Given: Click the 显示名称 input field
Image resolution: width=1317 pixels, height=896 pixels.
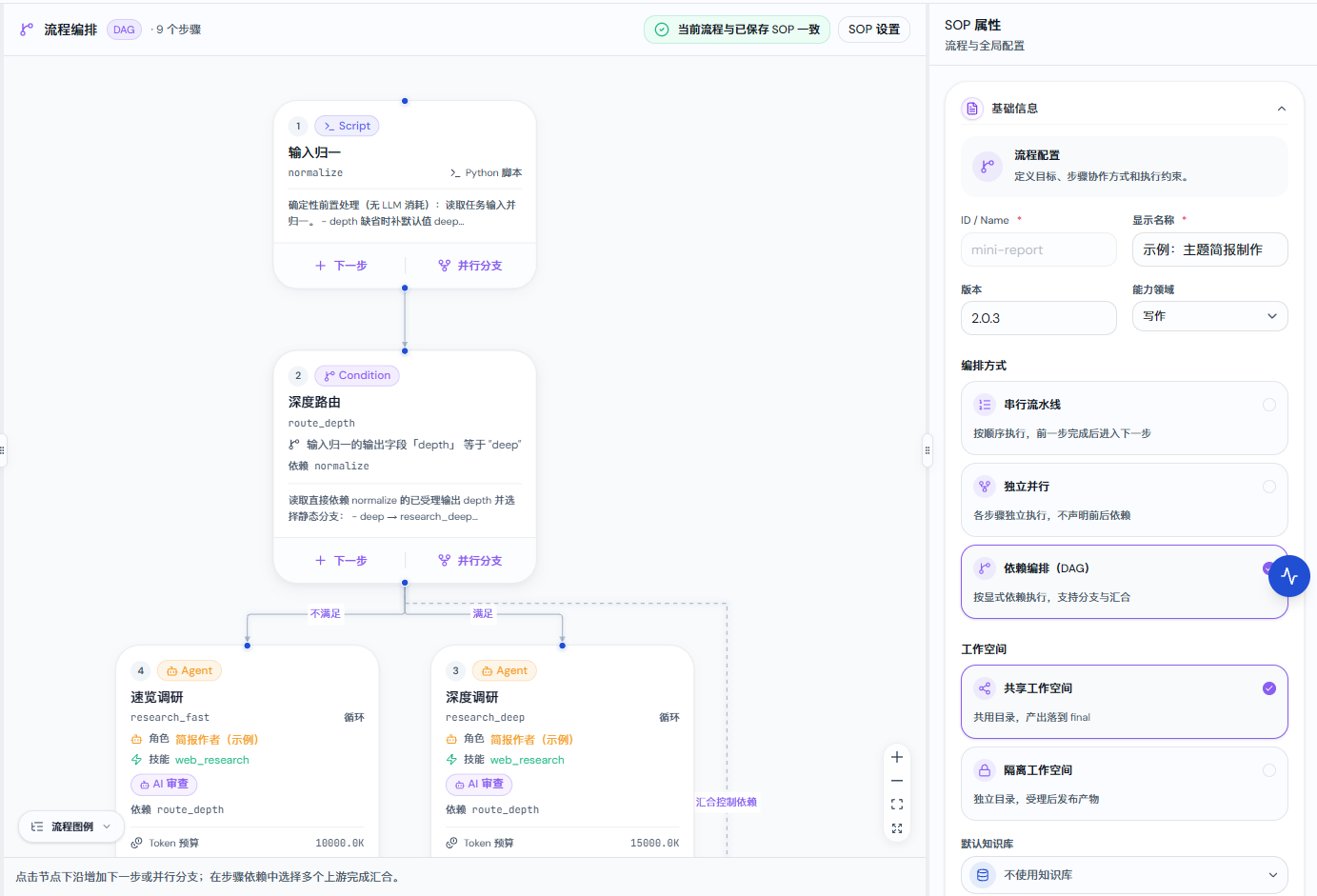Looking at the screenshot, I should [x=1209, y=249].
